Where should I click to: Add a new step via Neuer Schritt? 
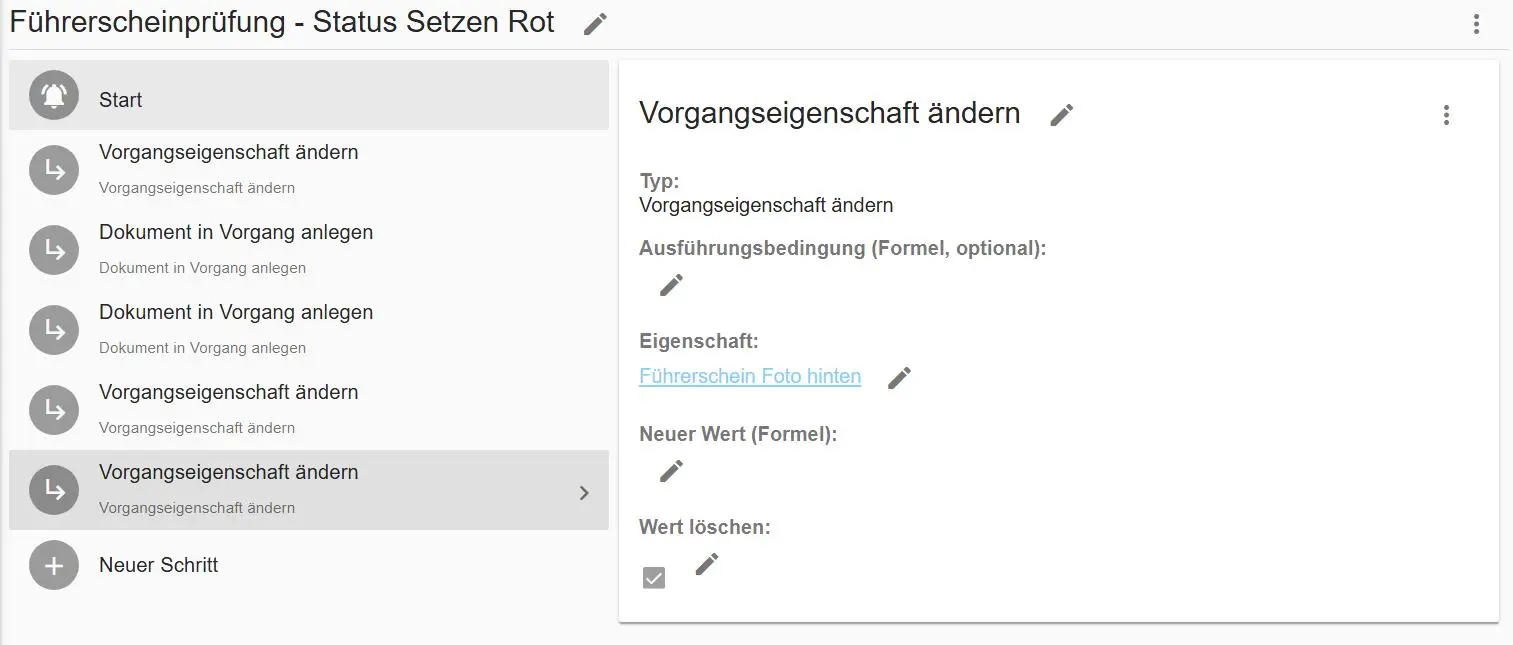pyautogui.click(x=157, y=565)
